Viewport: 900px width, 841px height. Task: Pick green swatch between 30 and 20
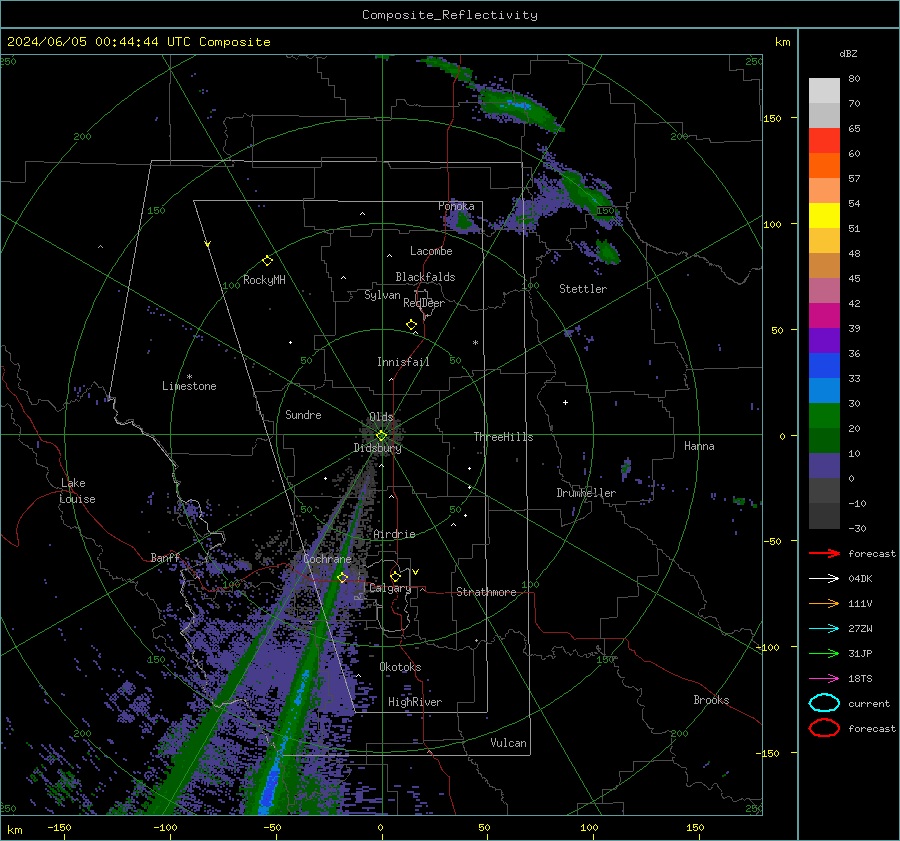(x=824, y=415)
